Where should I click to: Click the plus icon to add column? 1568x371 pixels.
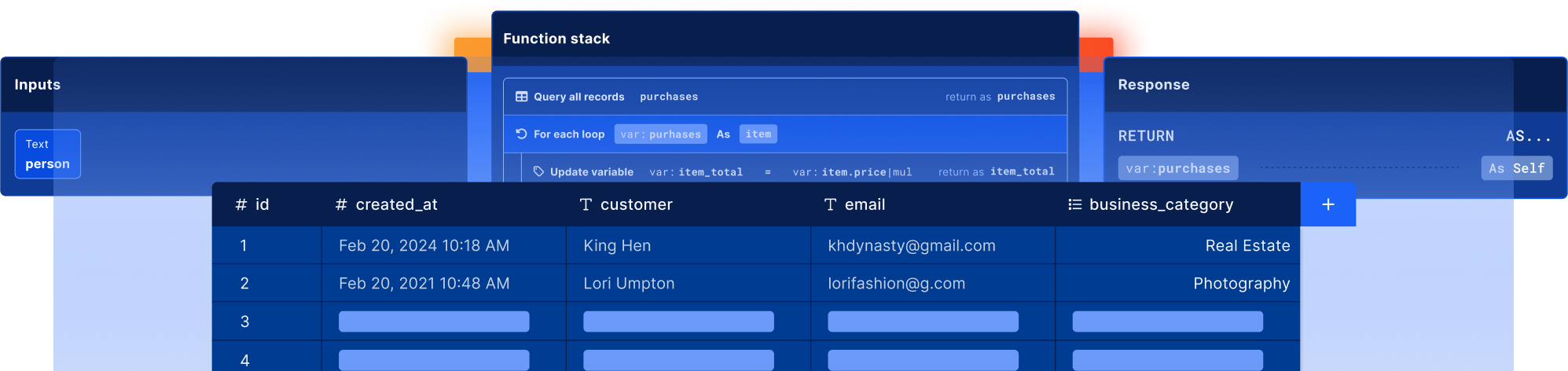pyautogui.click(x=1327, y=204)
